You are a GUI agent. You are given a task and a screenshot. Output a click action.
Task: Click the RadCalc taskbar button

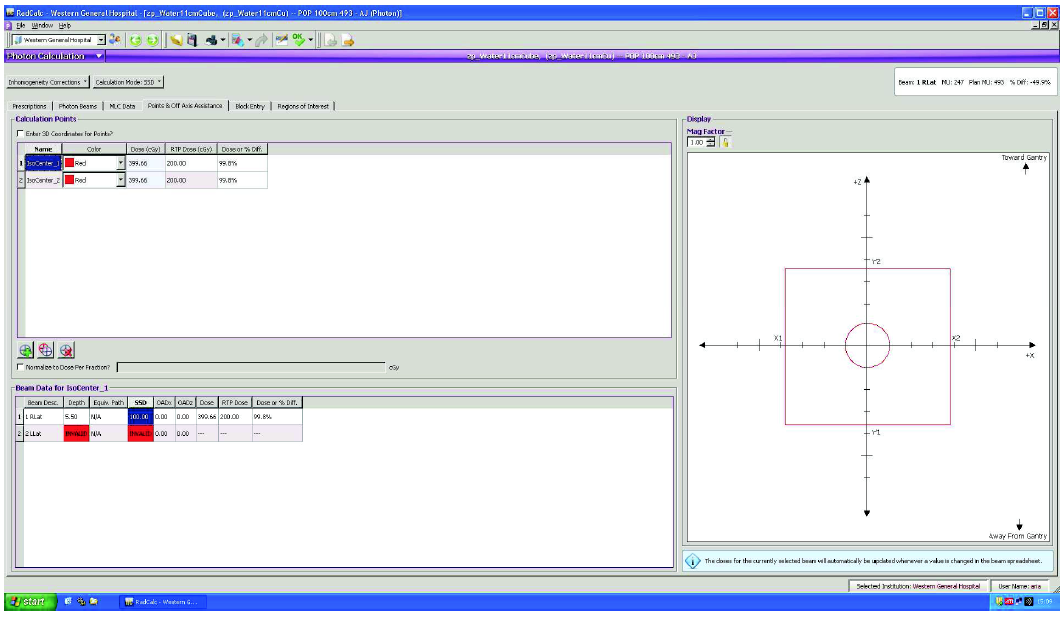(162, 601)
